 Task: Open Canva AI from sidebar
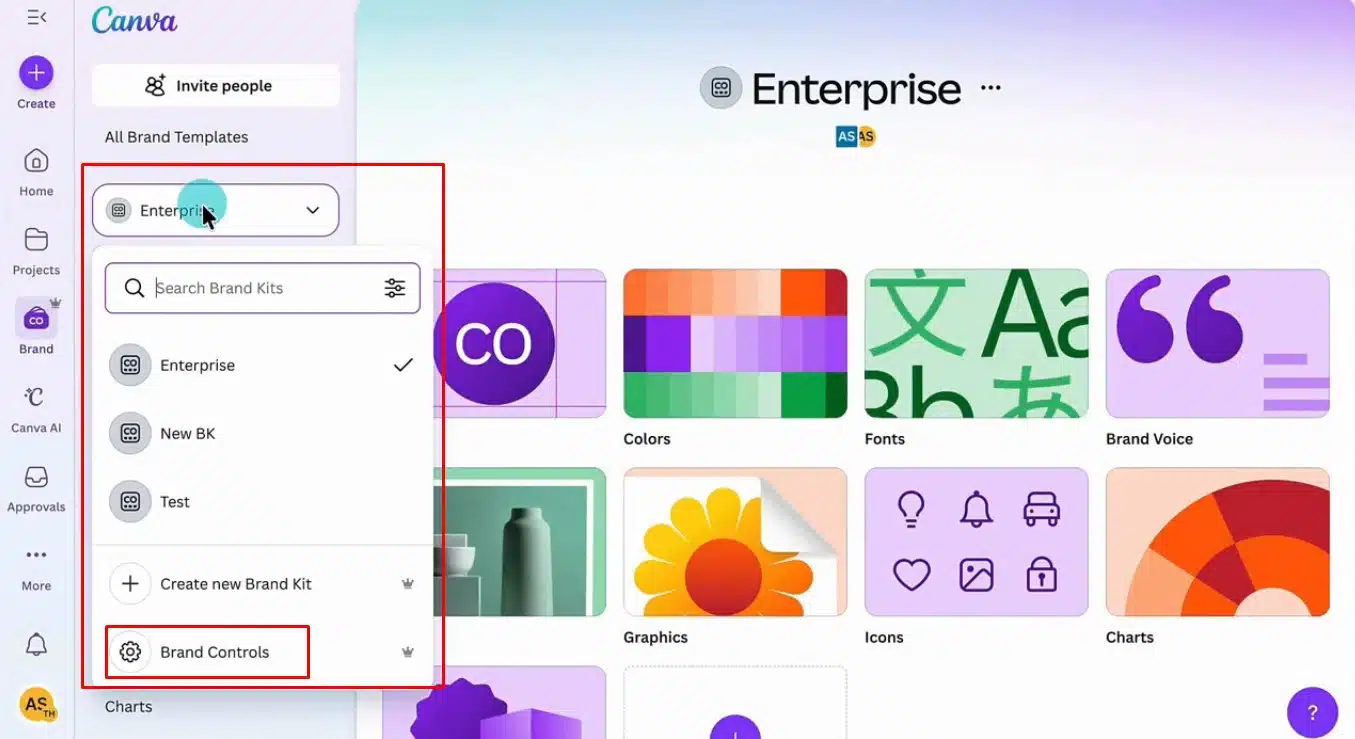click(36, 407)
